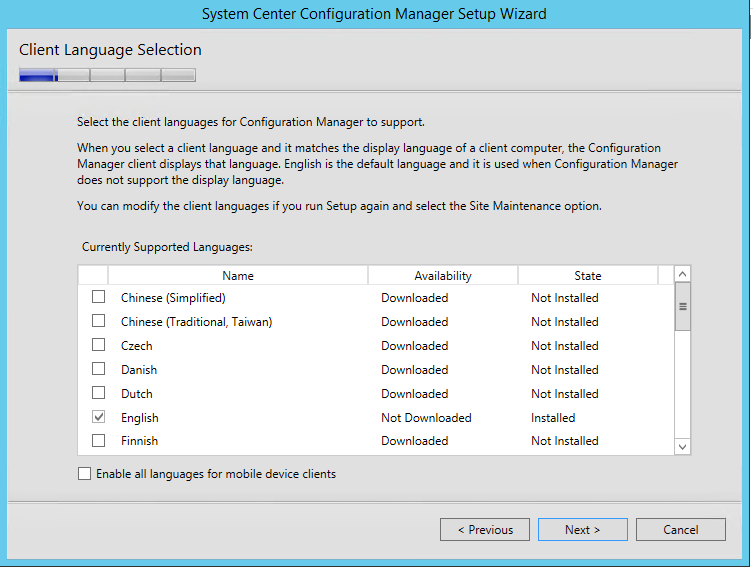Click the Next button
The width and height of the screenshot is (753, 568).
coord(583,530)
